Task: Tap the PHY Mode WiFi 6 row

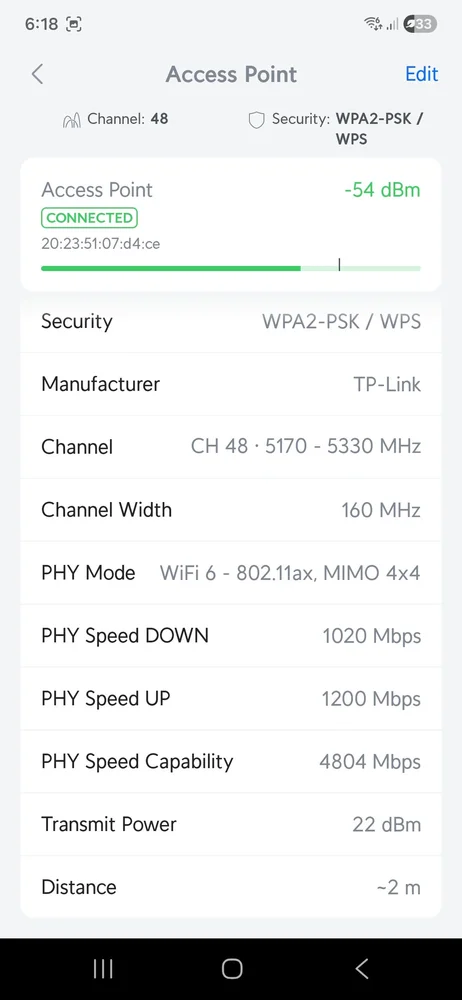Action: 231,573
